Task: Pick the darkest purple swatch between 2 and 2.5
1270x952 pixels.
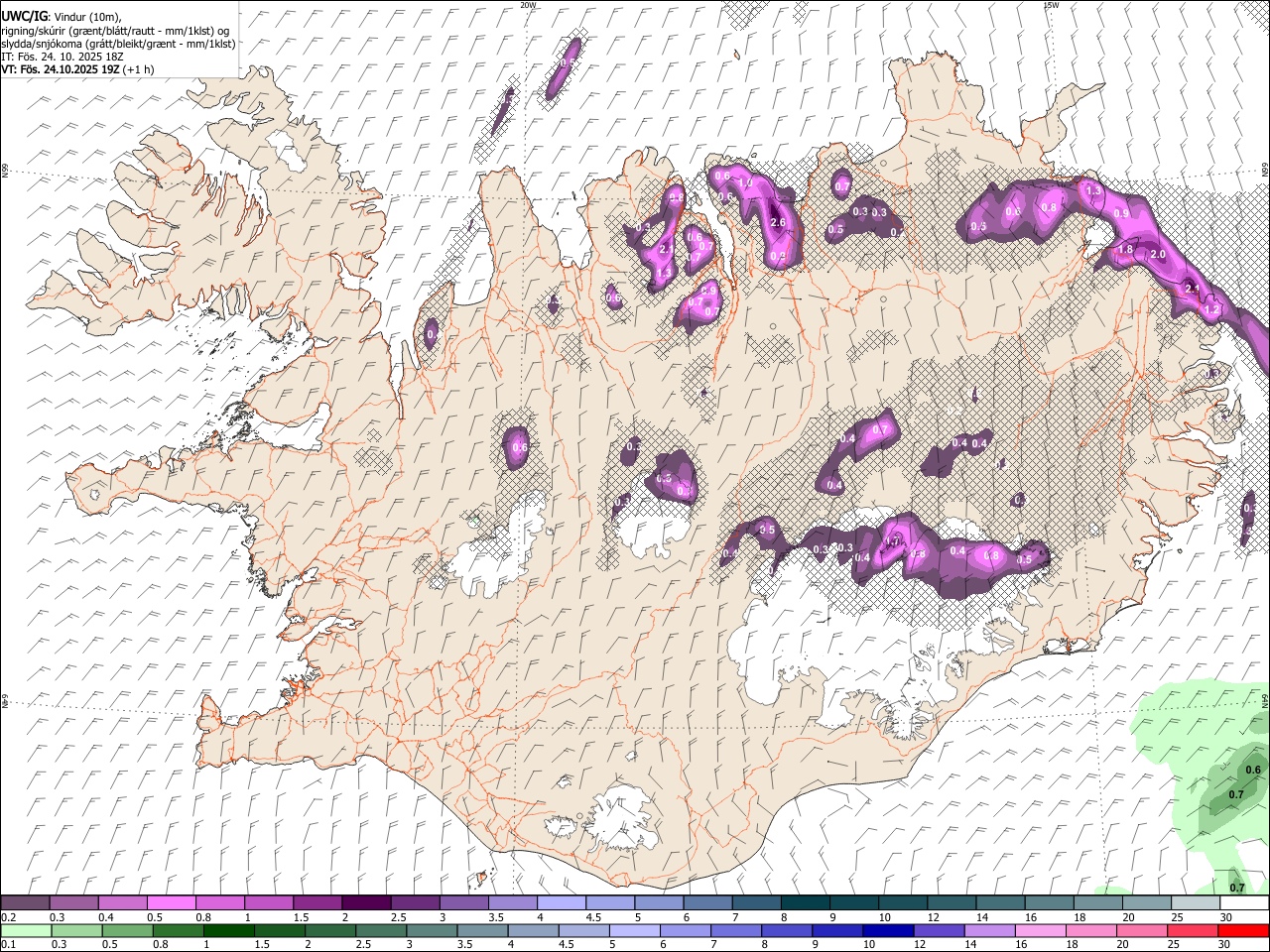Action: click(x=365, y=903)
